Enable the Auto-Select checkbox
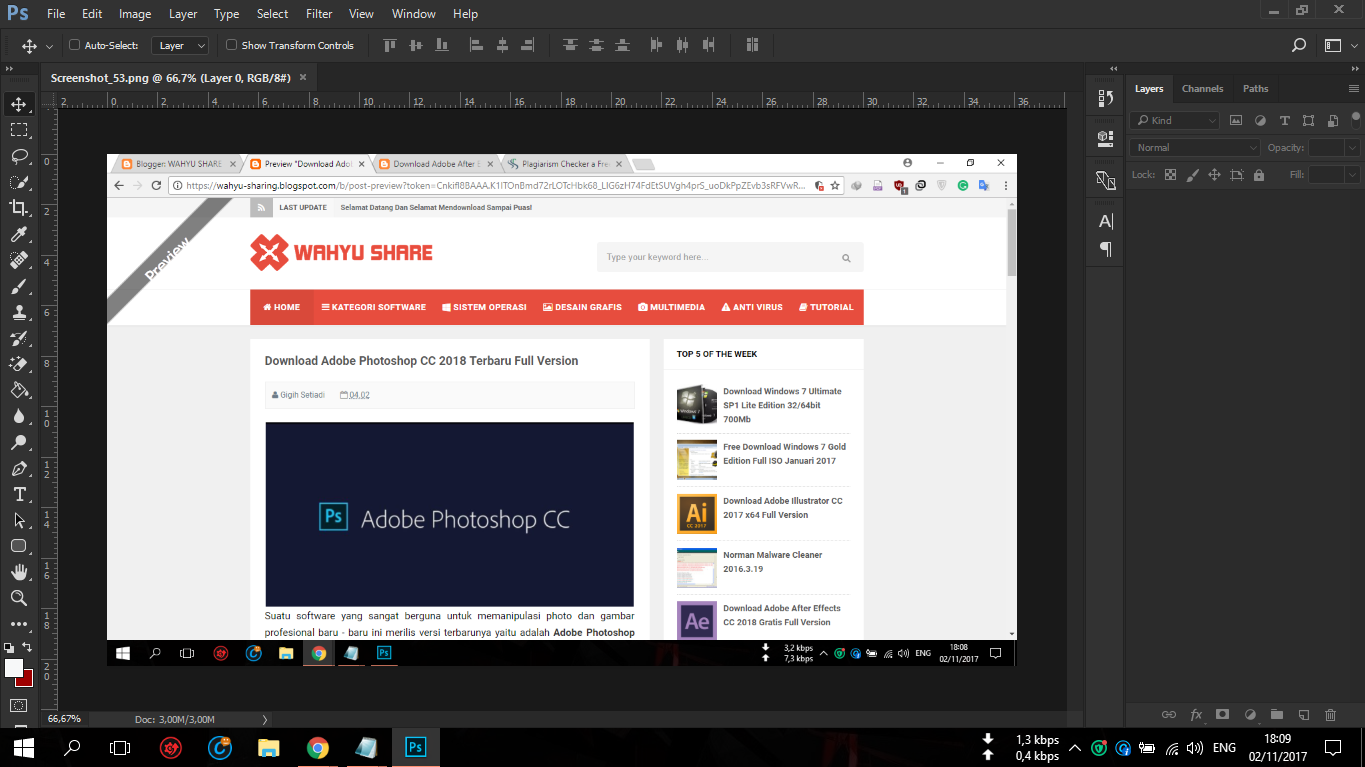The height and width of the screenshot is (767, 1365). [x=74, y=45]
